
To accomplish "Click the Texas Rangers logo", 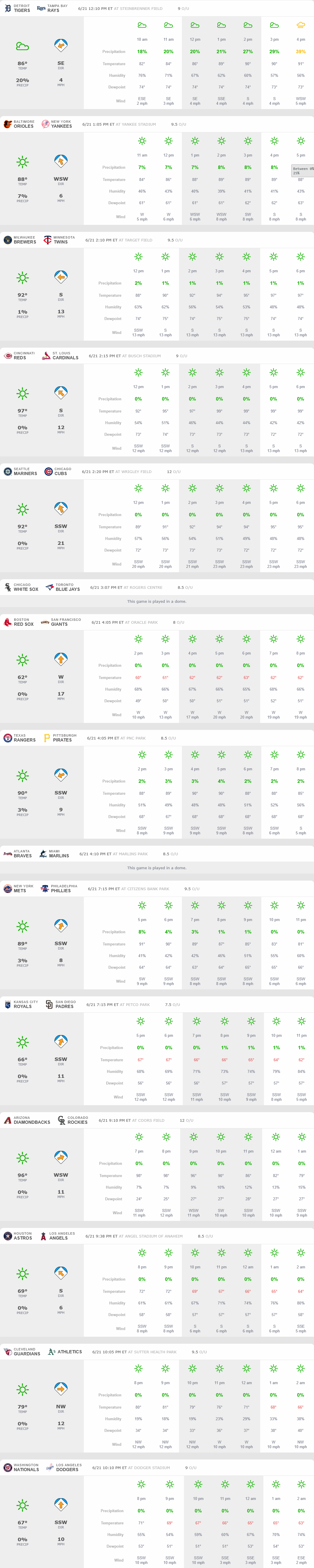I will [8, 738].
